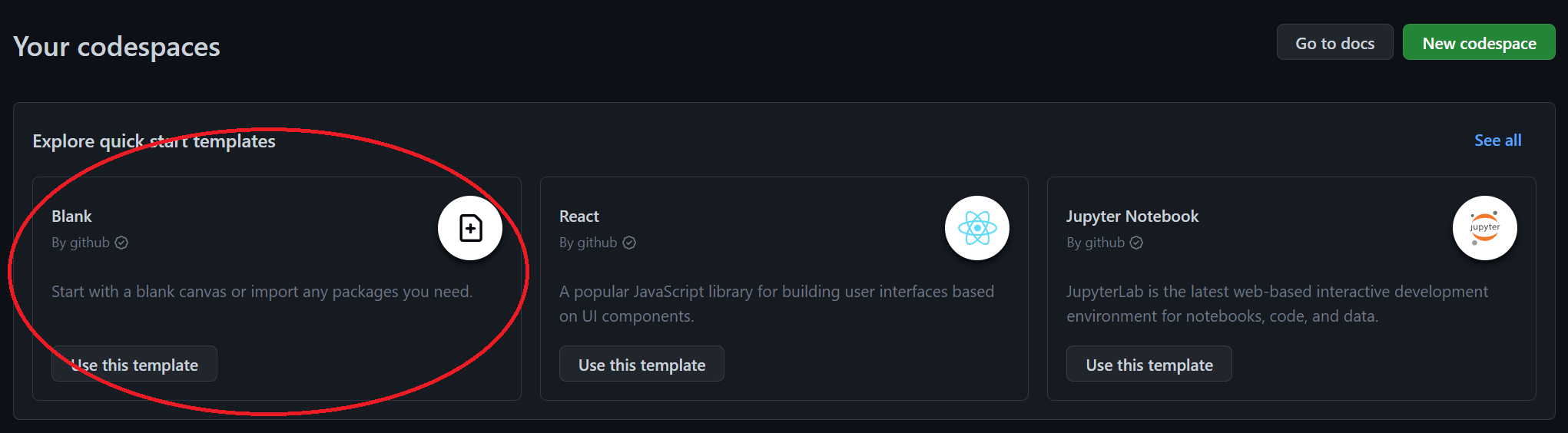This screenshot has width=1568, height=433.
Task: Open the Go to docs button
Action: [x=1334, y=43]
